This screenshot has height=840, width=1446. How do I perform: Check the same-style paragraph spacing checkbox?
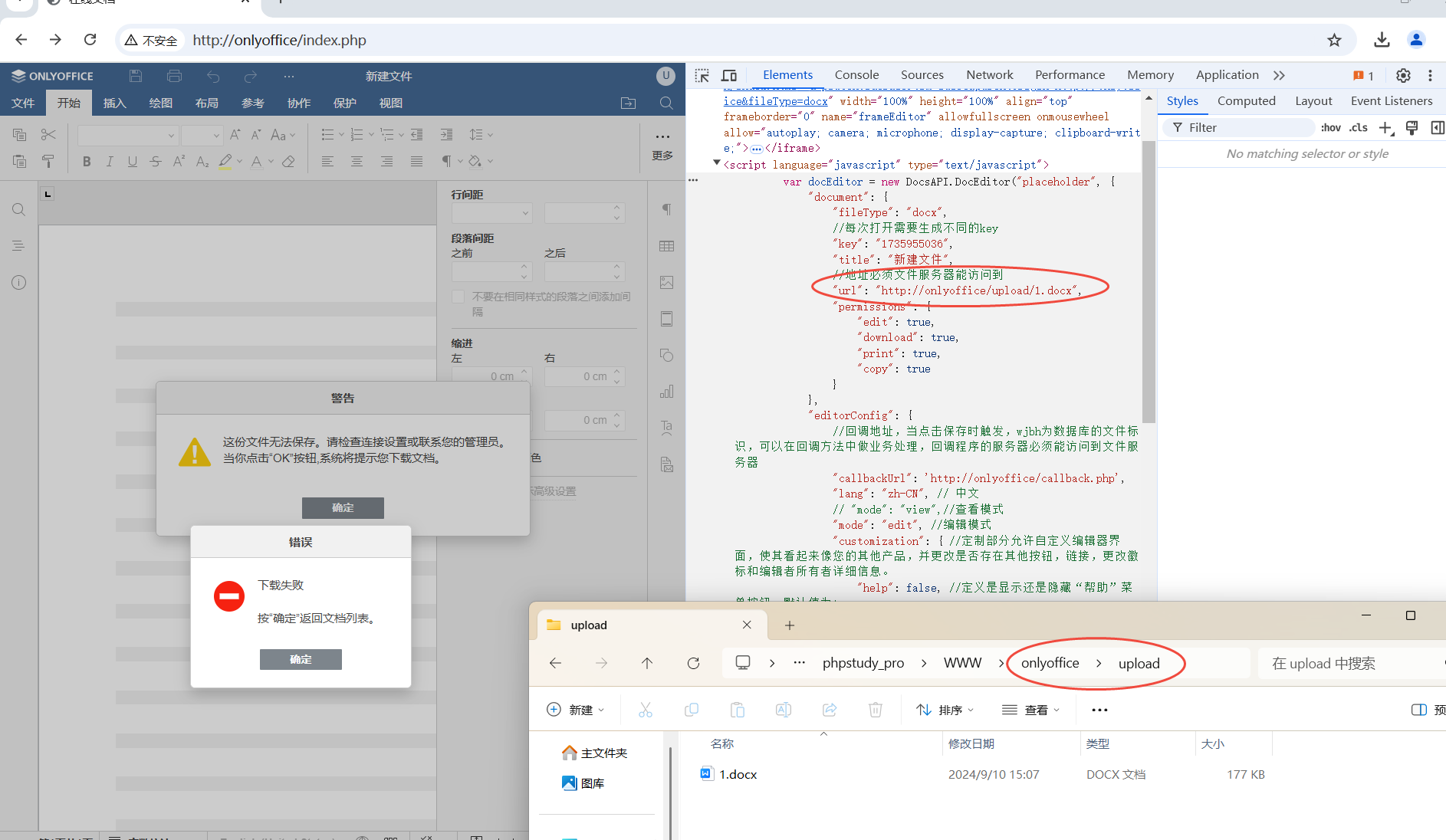(458, 297)
